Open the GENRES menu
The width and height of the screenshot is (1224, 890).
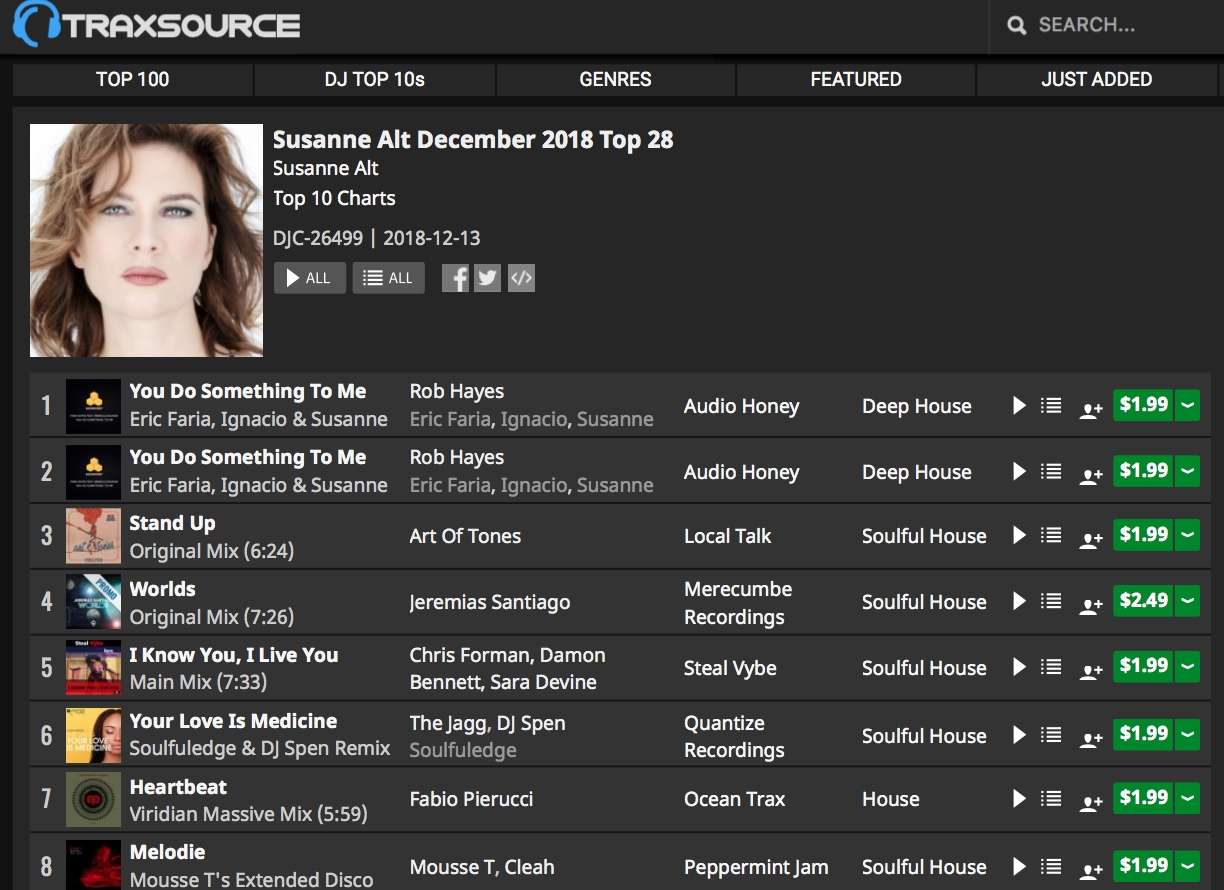(x=615, y=79)
